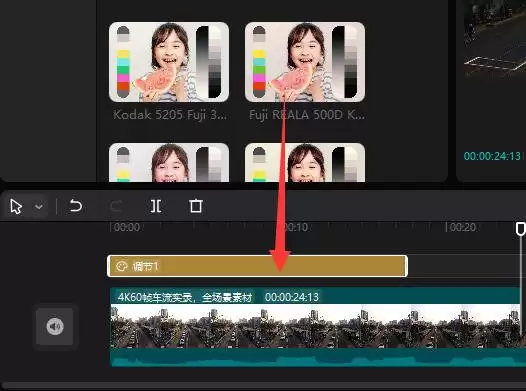
Task: Delete the selected clip
Action: (196, 206)
